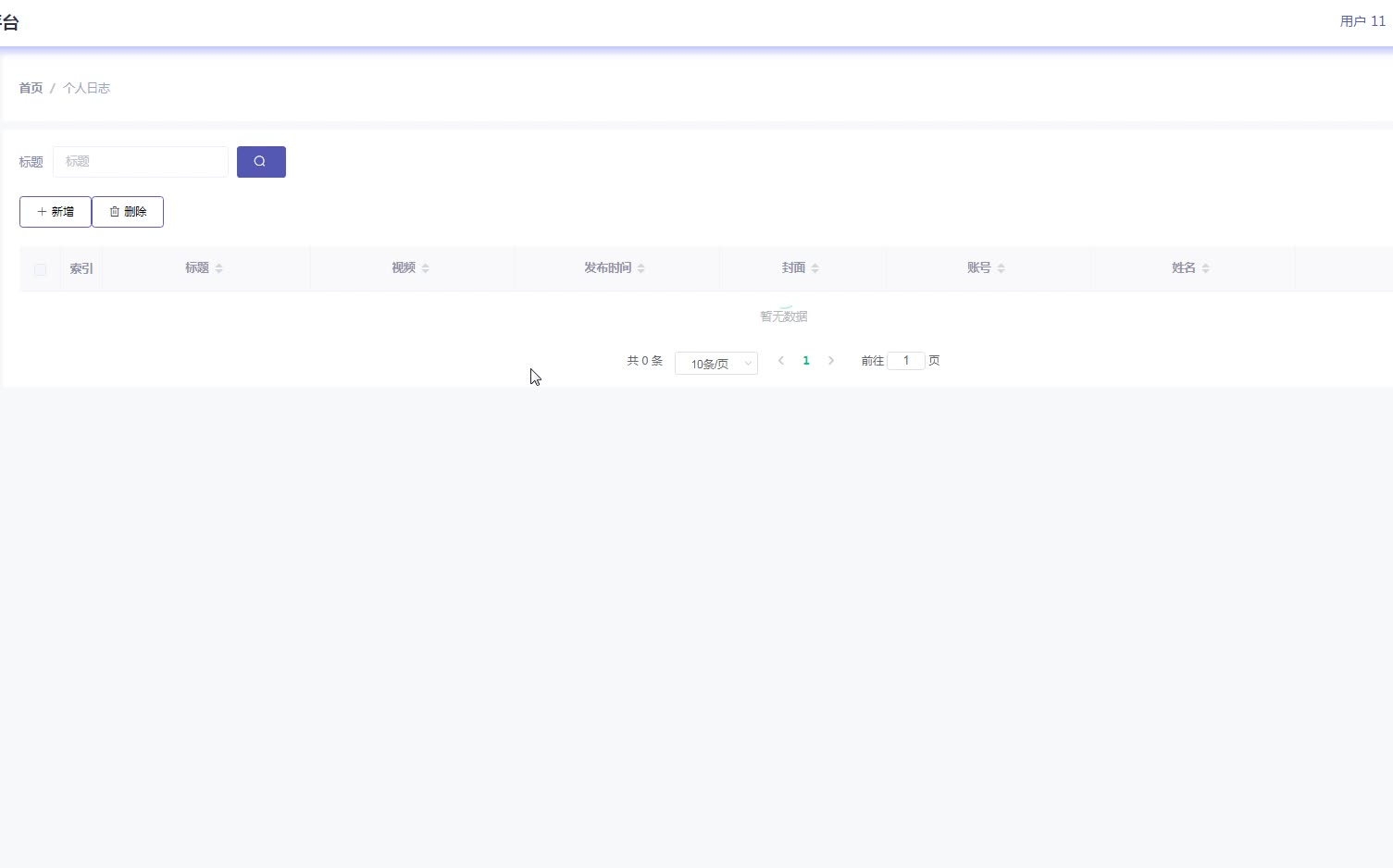Select page number 1 in pagination
The width and height of the screenshot is (1393, 868).
coord(806,361)
